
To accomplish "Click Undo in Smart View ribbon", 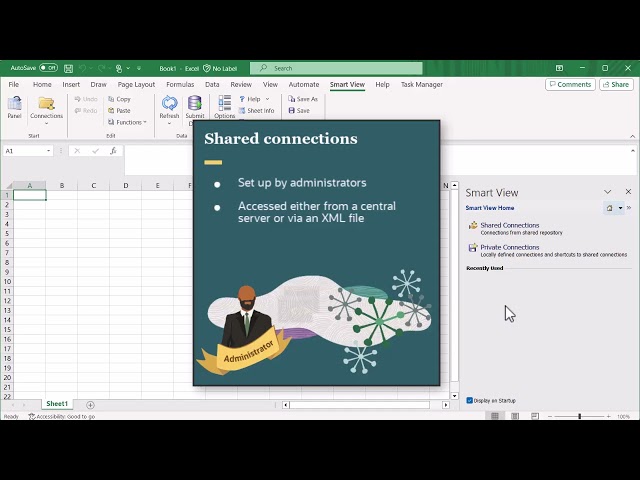I will click(x=86, y=99).
